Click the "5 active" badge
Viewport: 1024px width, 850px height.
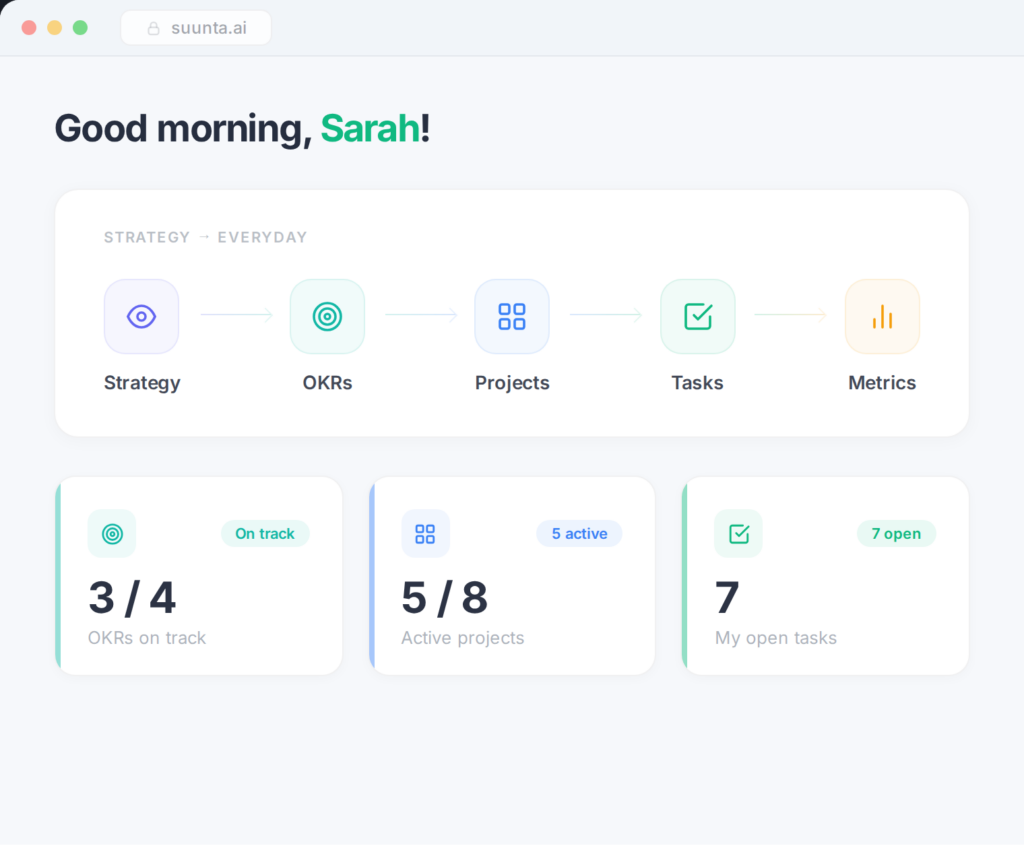pyautogui.click(x=579, y=534)
